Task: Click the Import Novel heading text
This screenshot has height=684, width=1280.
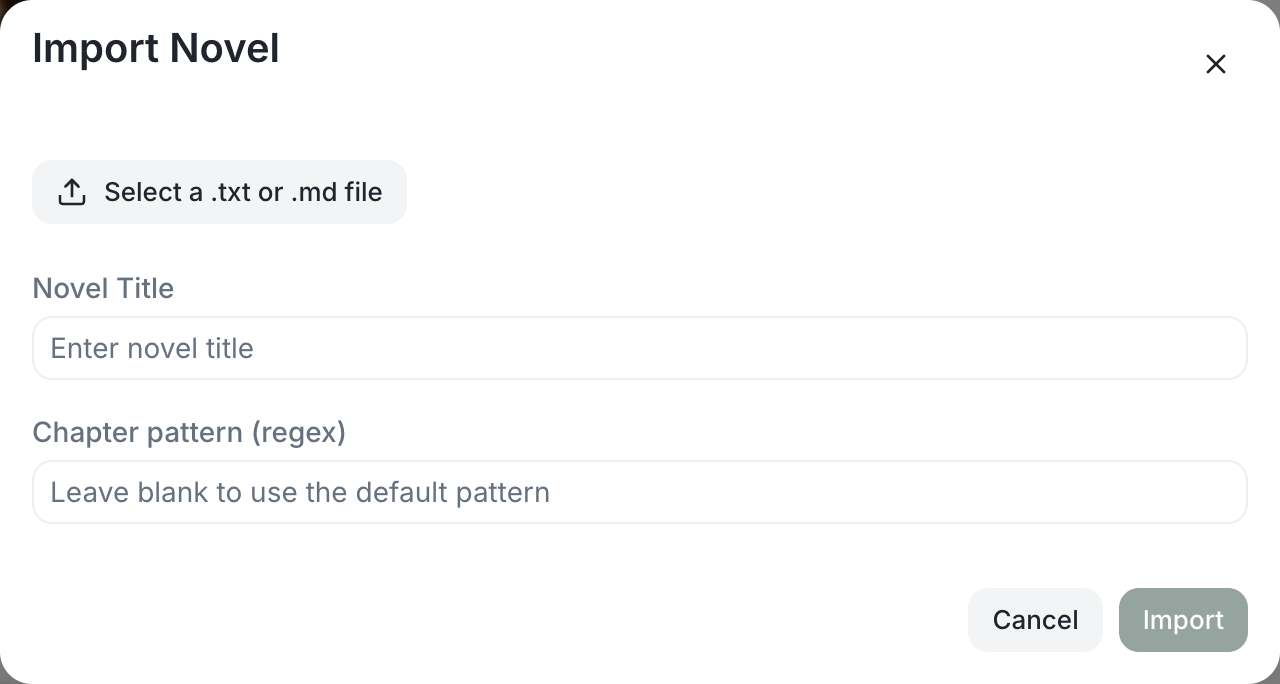Action: pos(156,48)
